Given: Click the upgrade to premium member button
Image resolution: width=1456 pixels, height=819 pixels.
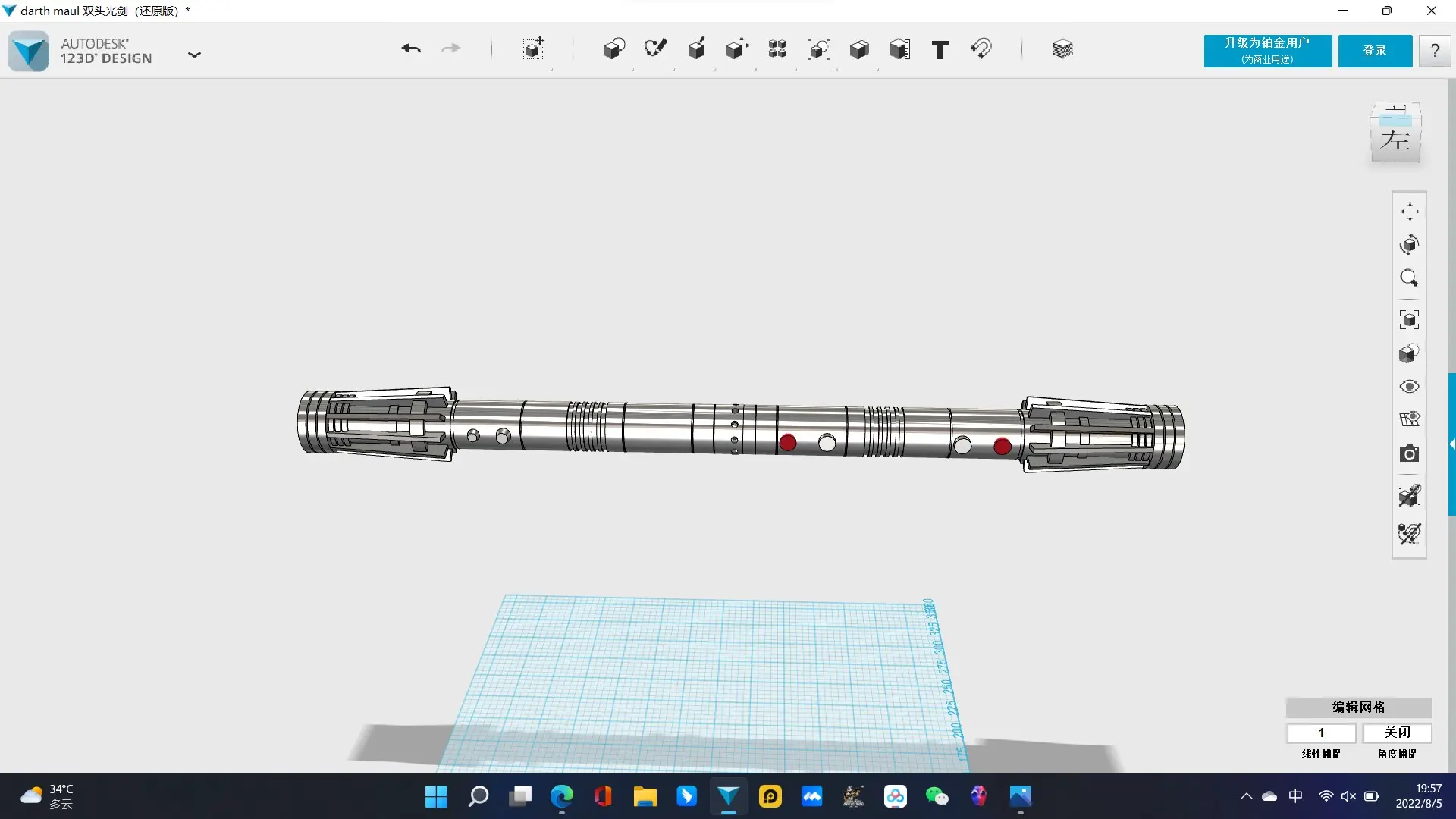Looking at the screenshot, I should coord(1268,51).
